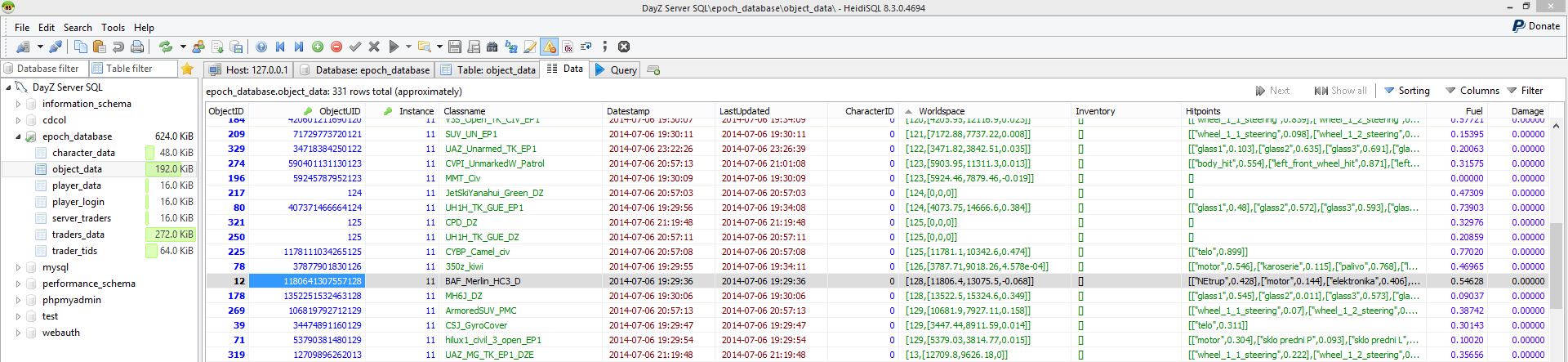Open the run query dropdown arrow
This screenshot has height=362, width=1568.
(408, 47)
